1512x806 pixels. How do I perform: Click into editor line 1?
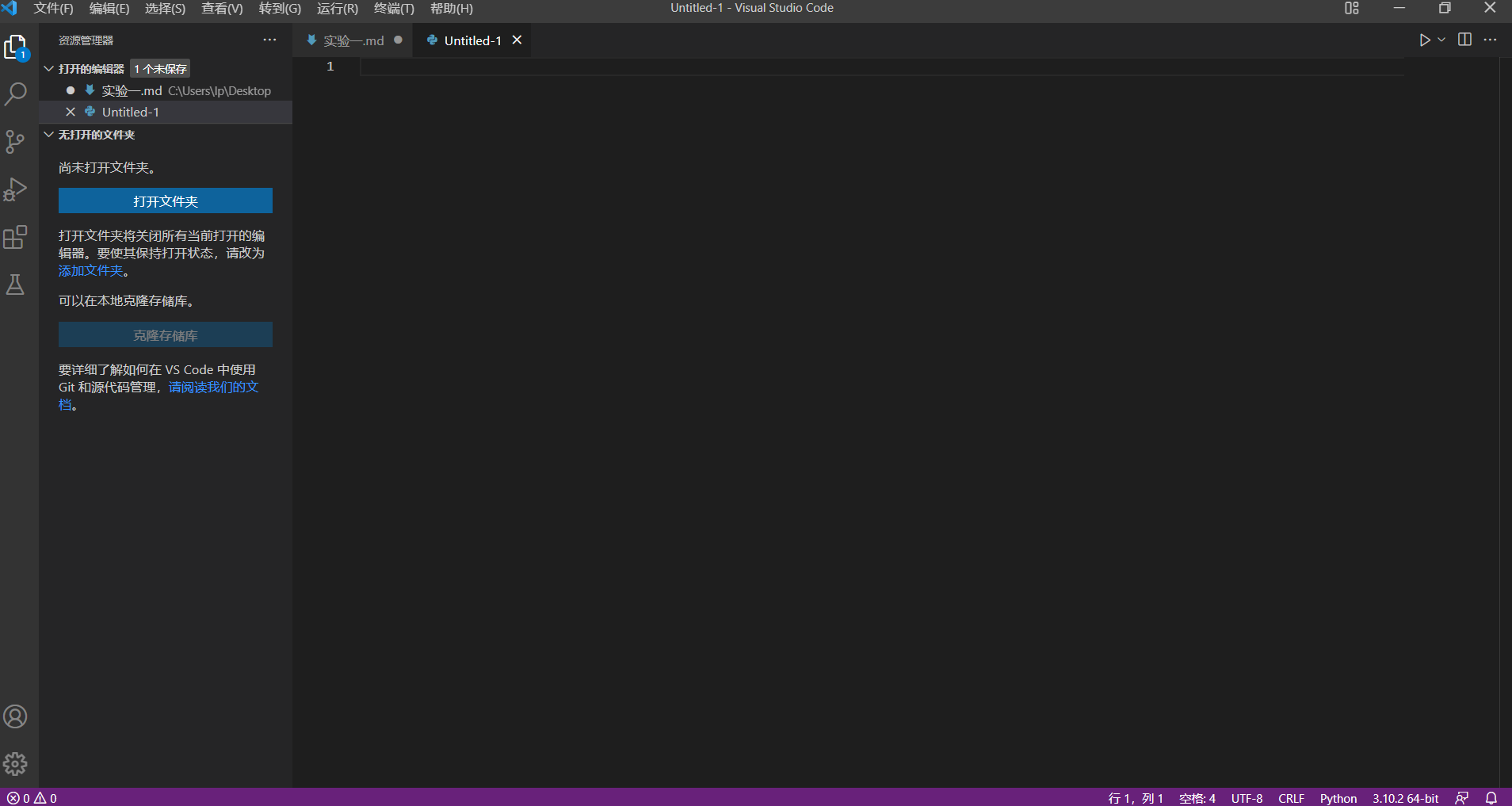tap(882, 67)
